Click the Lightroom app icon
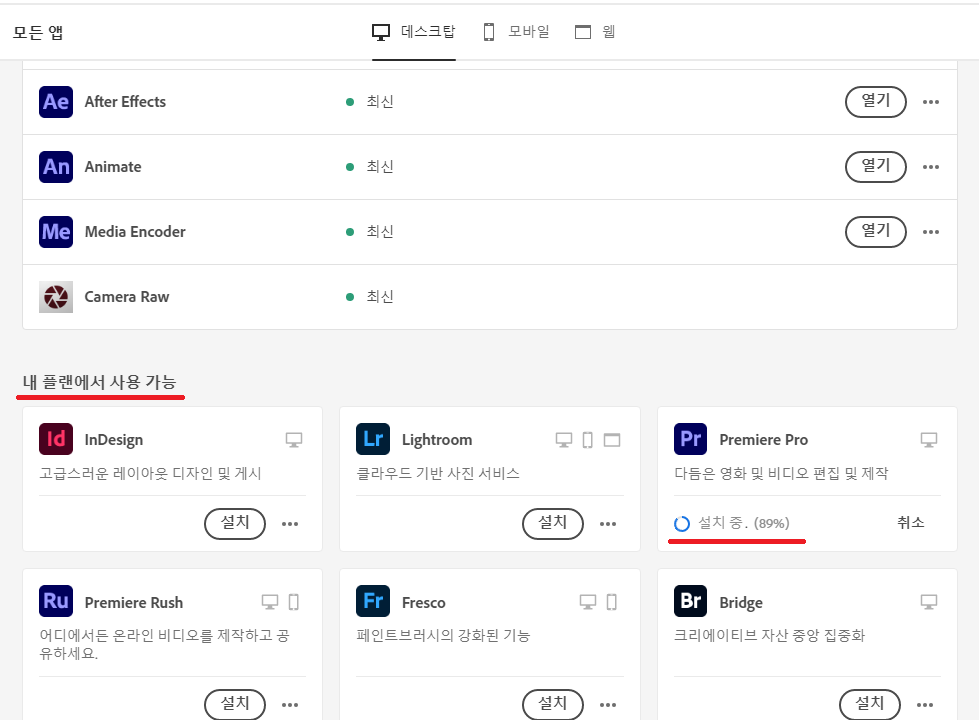The width and height of the screenshot is (979, 720). pyautogui.click(x=373, y=439)
